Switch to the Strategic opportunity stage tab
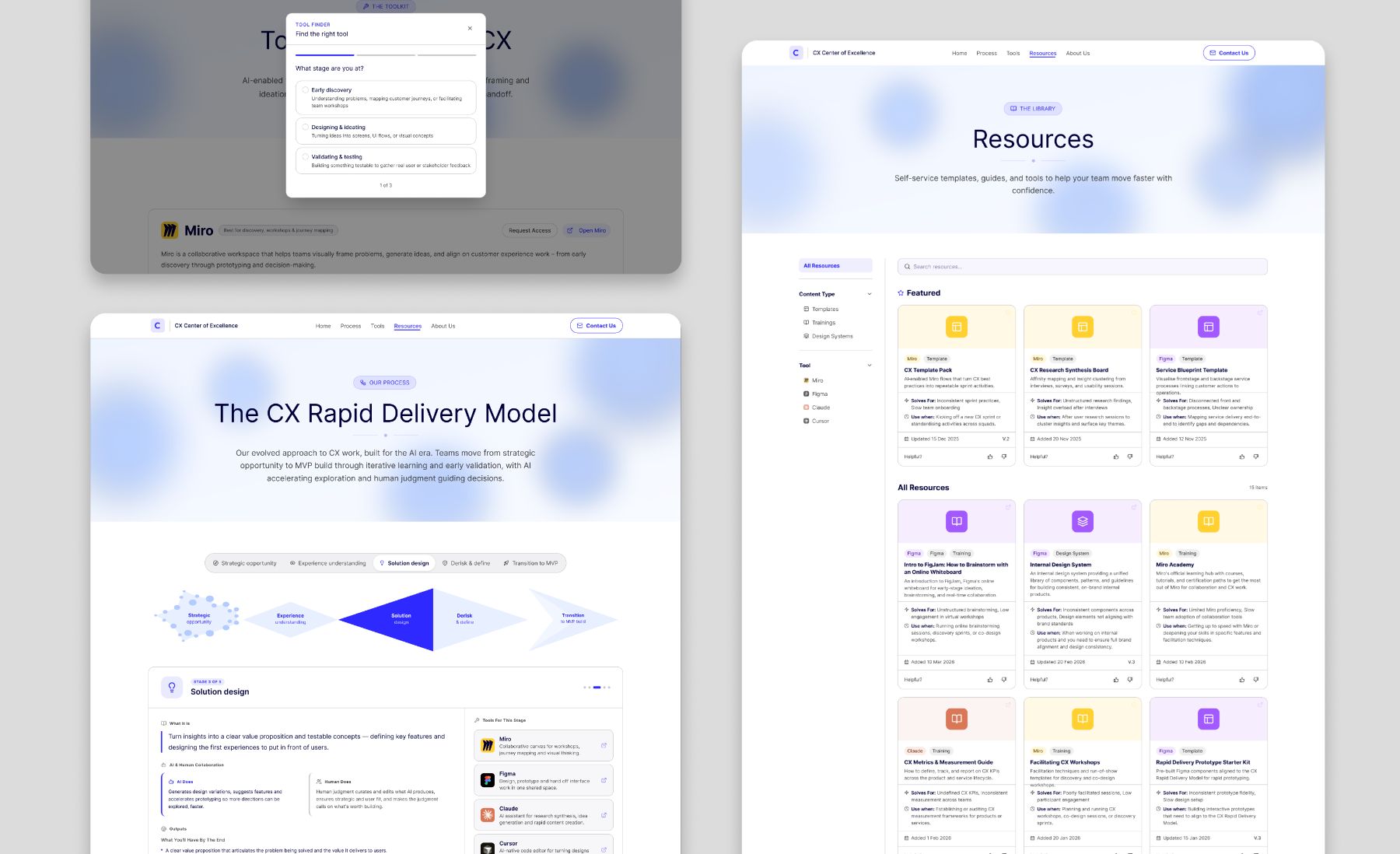 click(245, 563)
